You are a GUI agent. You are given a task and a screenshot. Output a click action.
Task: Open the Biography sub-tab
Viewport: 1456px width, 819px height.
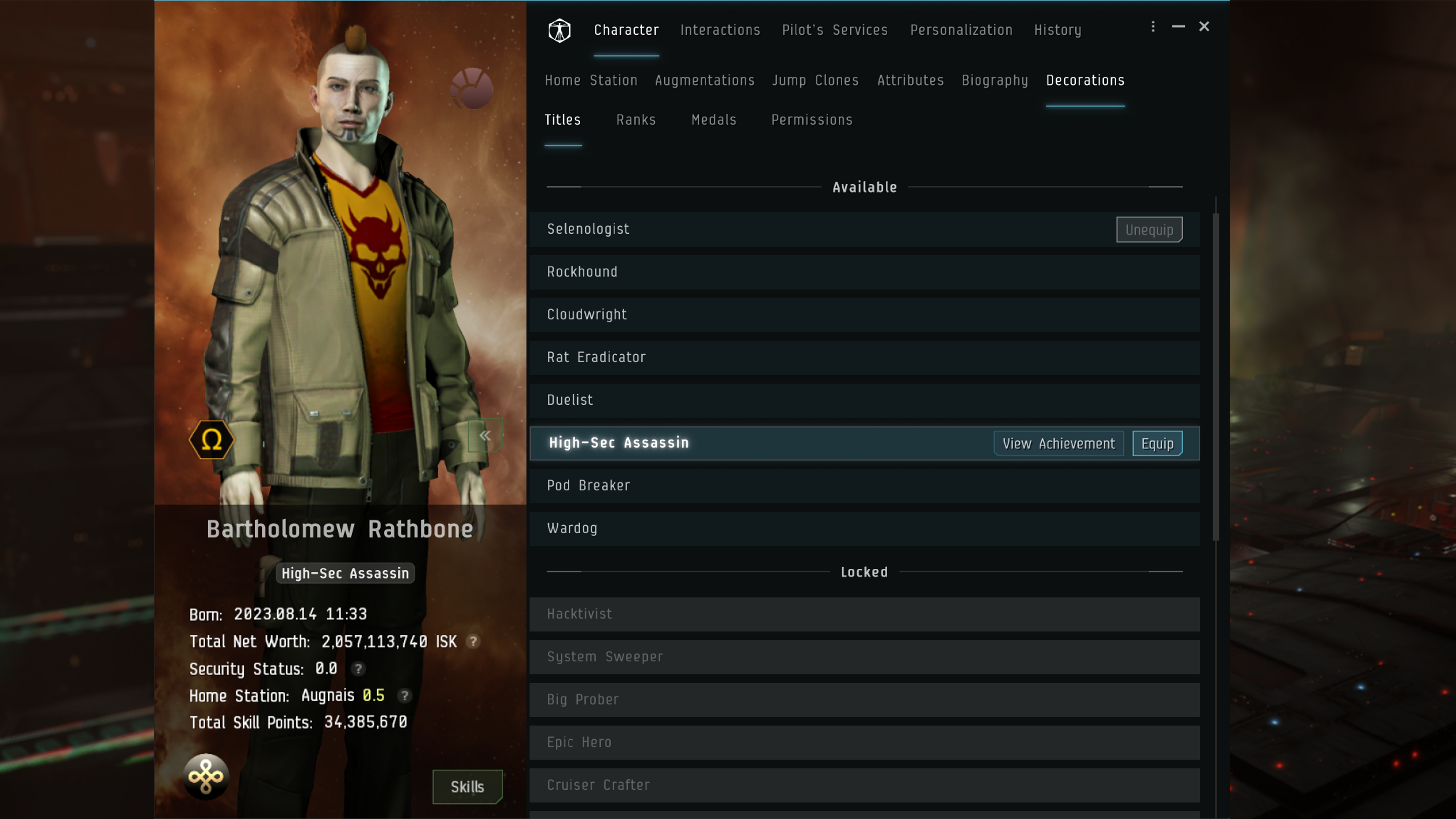pyautogui.click(x=995, y=80)
